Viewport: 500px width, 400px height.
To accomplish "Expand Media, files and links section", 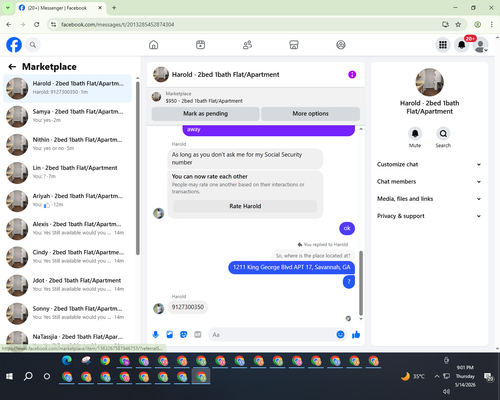I will 429,199.
